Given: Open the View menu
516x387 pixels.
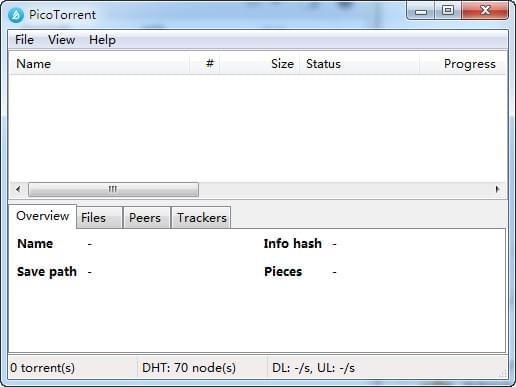Looking at the screenshot, I should 61,40.
